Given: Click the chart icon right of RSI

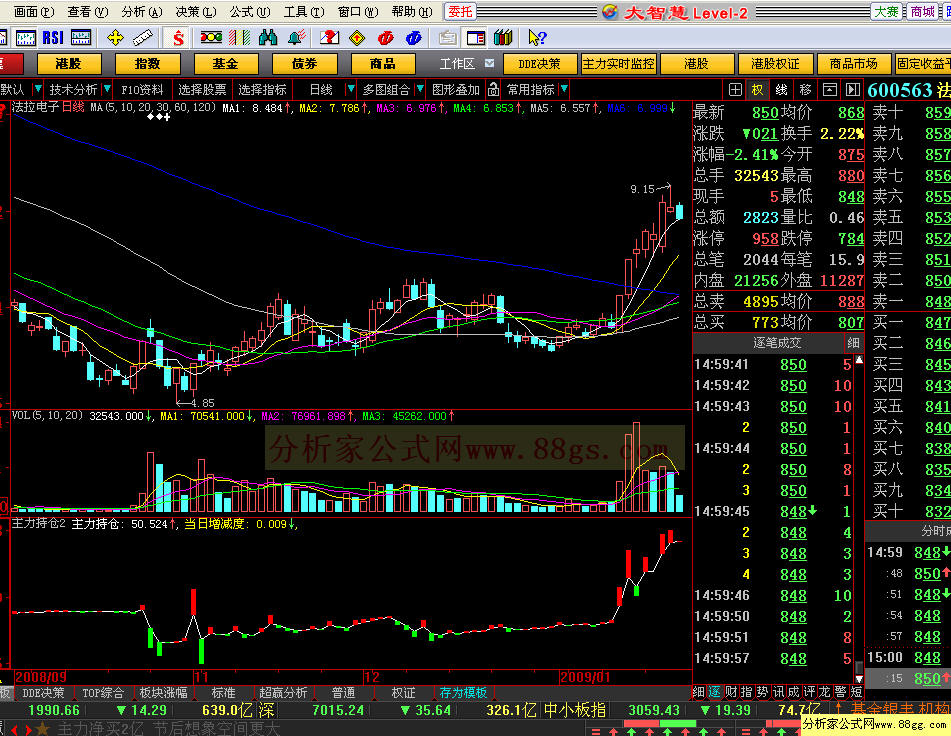Looking at the screenshot, I should (x=81, y=38).
